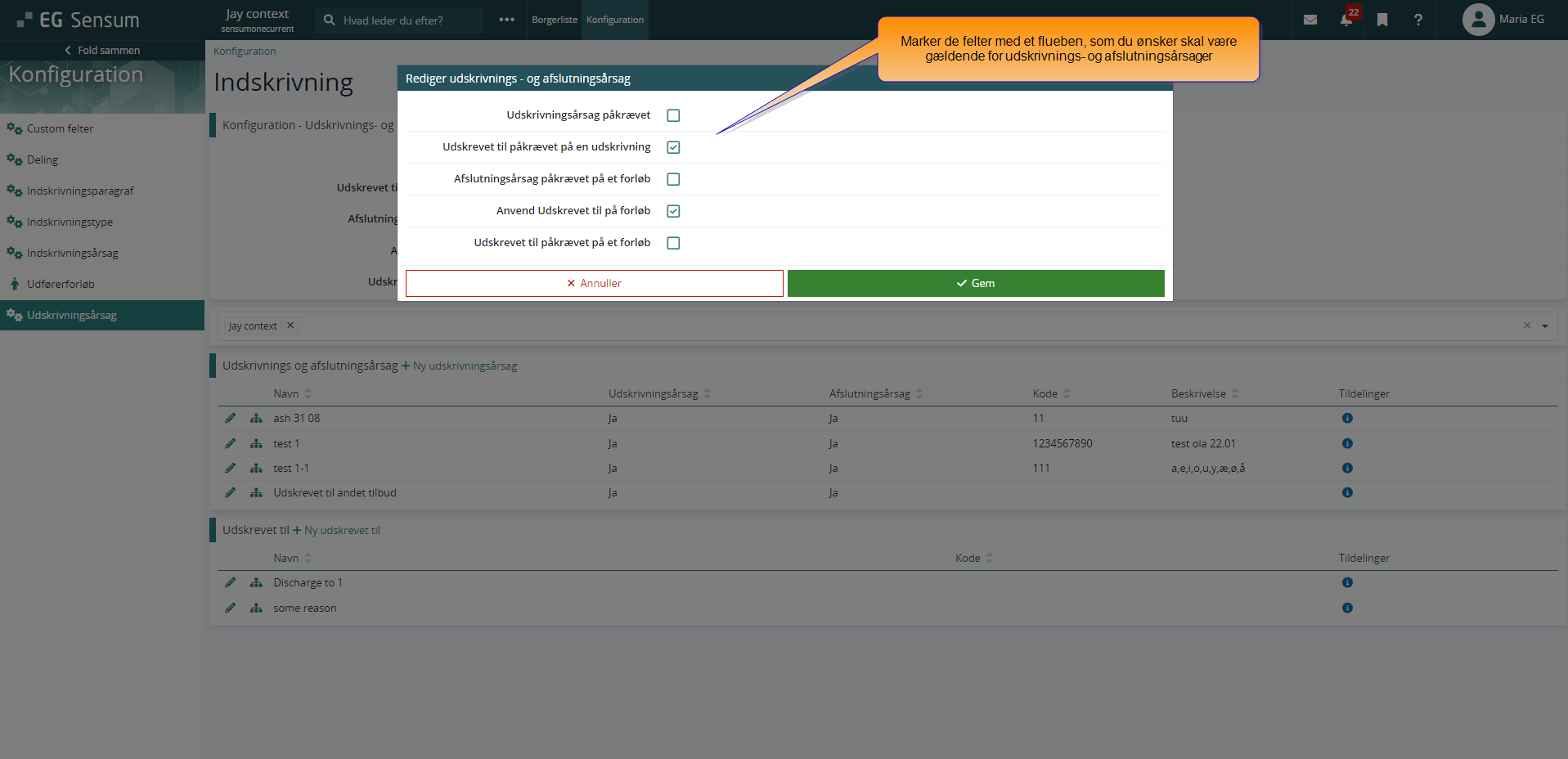
Task: Collapse sidebar with Fold sammen
Action: pos(102,50)
